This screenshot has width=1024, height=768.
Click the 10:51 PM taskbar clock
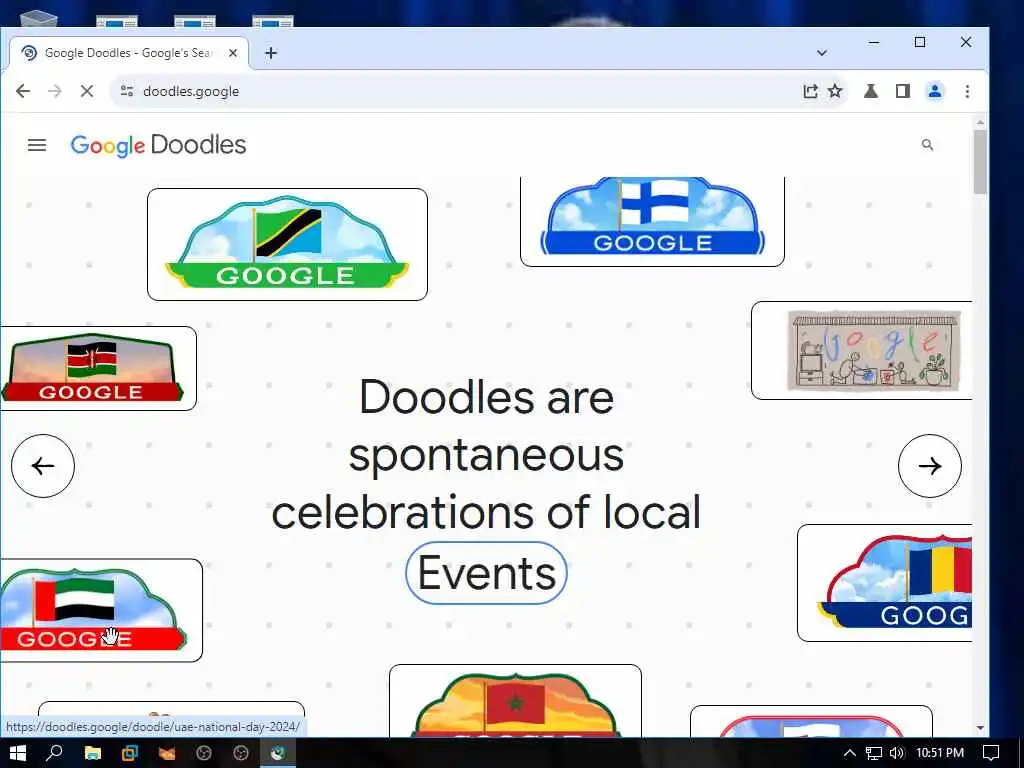(940, 753)
